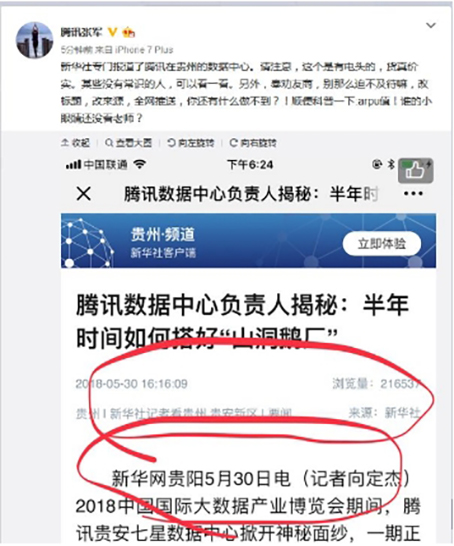The width and height of the screenshot is (454, 546).
Task: Click the yellow V verified badge
Action: pos(112,32)
